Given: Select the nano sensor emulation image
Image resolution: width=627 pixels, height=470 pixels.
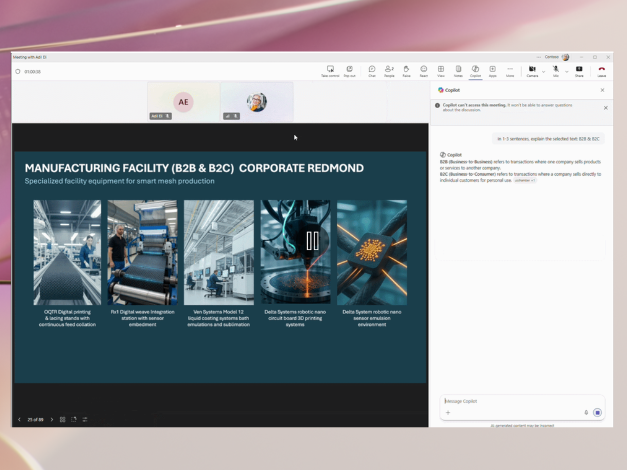Looking at the screenshot, I should point(372,252).
